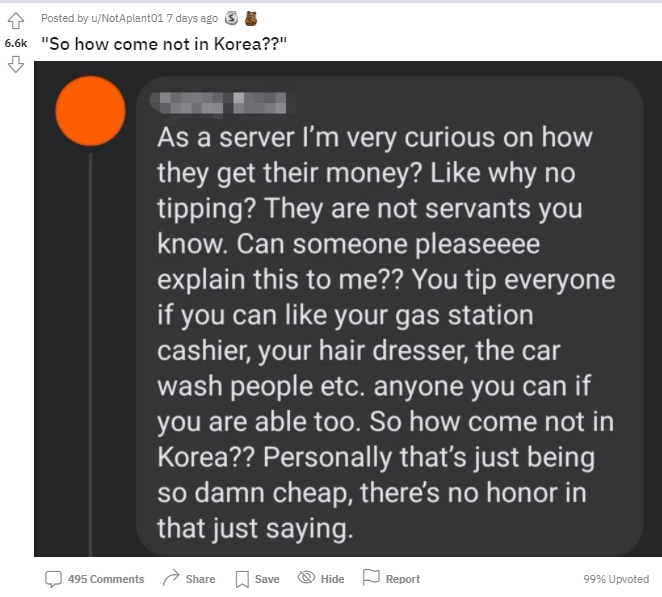Click the orange avatar circle in the image
The image size is (662, 597).
pyautogui.click(x=90, y=111)
